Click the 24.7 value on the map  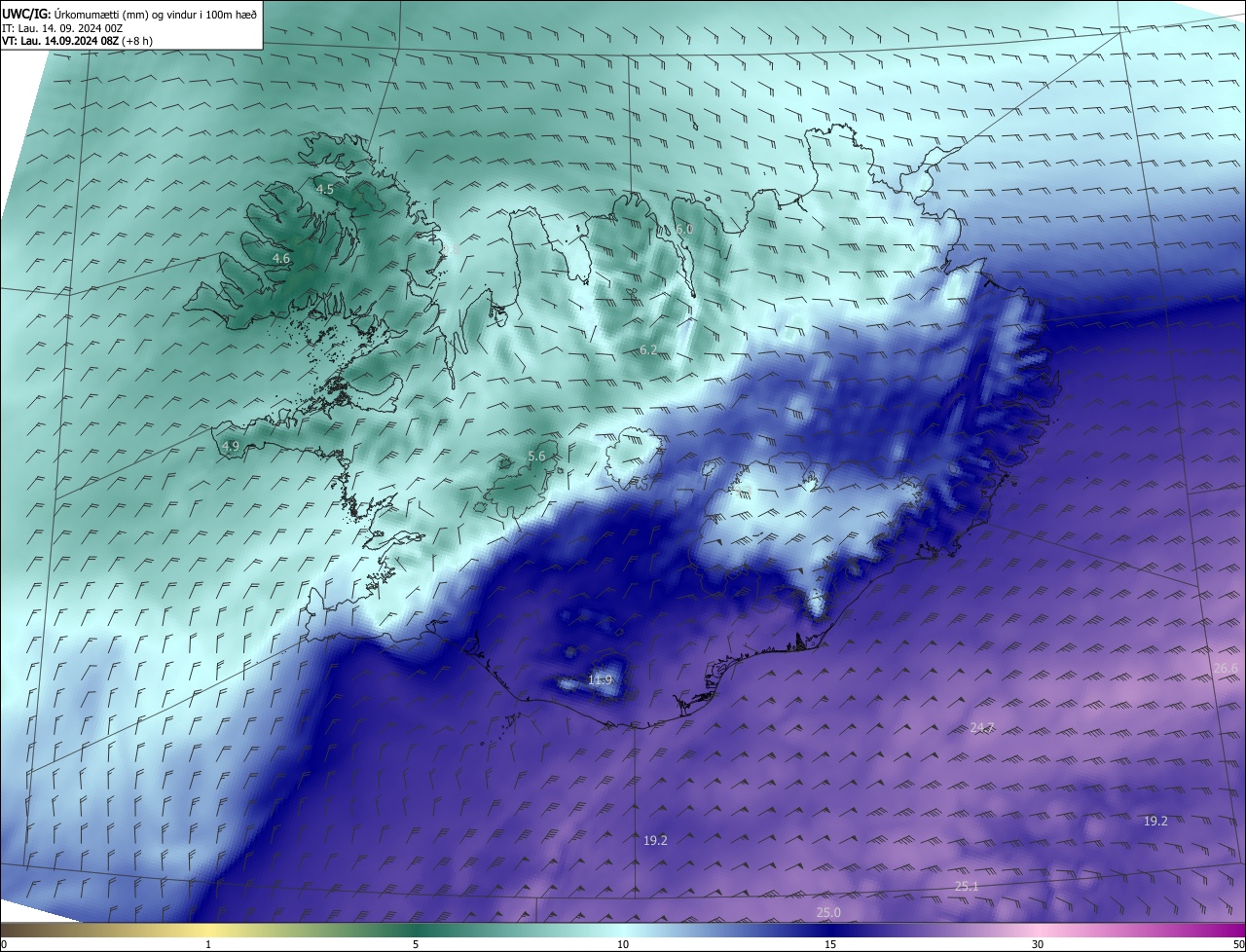[982, 728]
